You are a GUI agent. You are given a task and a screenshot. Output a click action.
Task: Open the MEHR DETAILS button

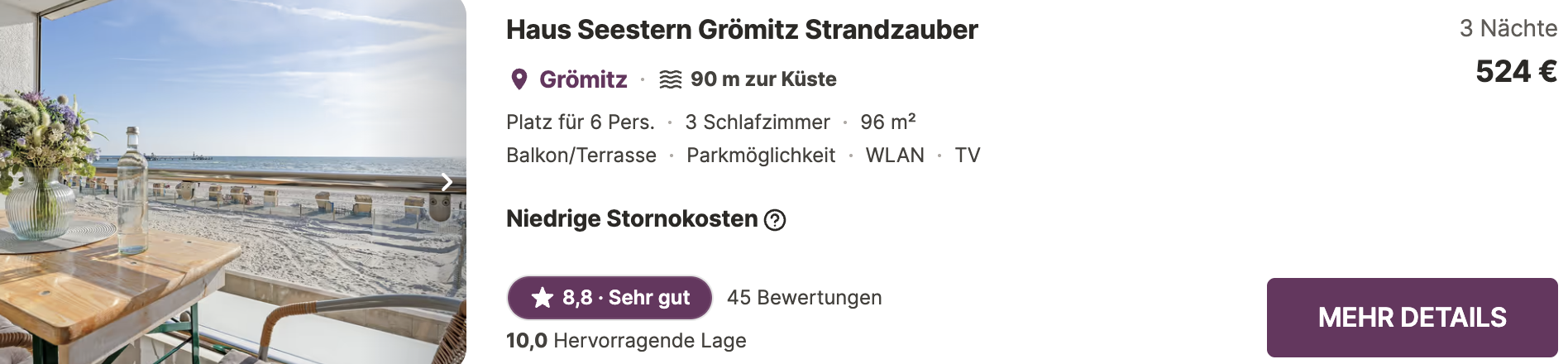point(1412,318)
